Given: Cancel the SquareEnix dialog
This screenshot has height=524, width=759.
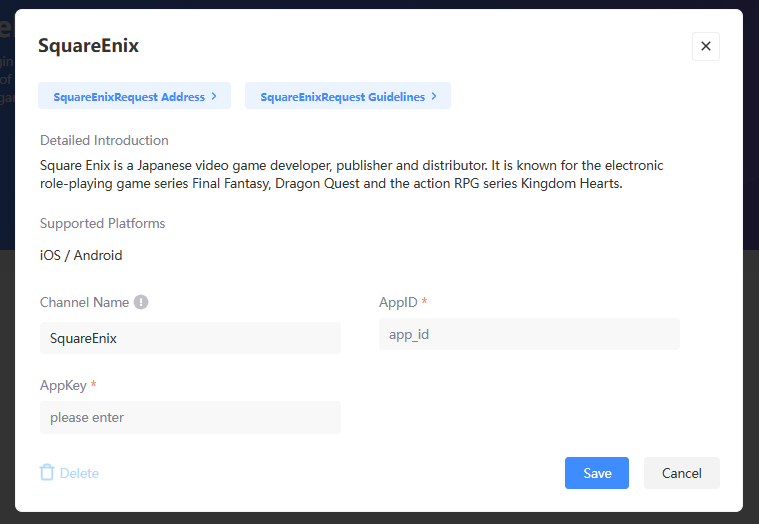Looking at the screenshot, I should tap(682, 473).
